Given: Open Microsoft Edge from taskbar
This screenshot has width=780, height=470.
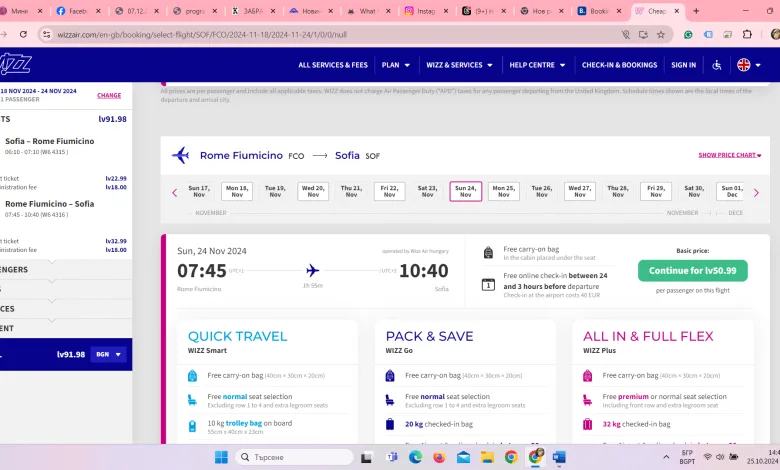Looking at the screenshot, I should pyautogui.click(x=415, y=457).
